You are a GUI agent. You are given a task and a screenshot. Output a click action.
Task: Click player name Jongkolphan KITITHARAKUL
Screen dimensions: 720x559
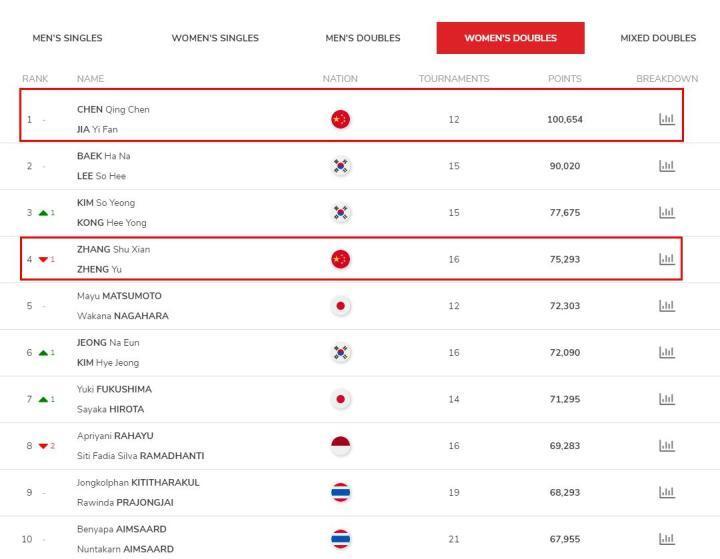pyautogui.click(x=138, y=482)
